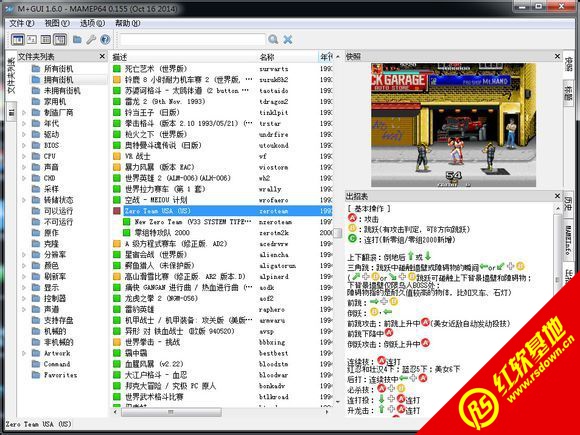Click the folder icon next to Favorites
580x435 pixels.
point(36,375)
